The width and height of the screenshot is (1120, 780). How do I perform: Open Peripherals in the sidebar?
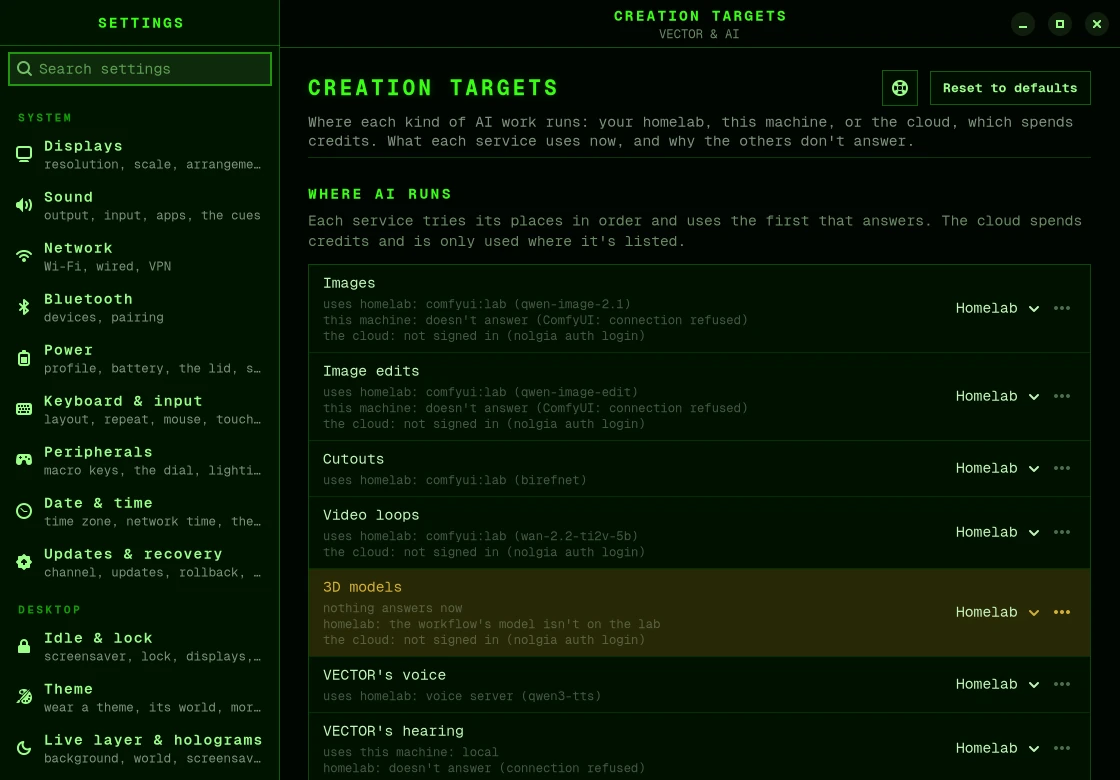[x=139, y=460]
